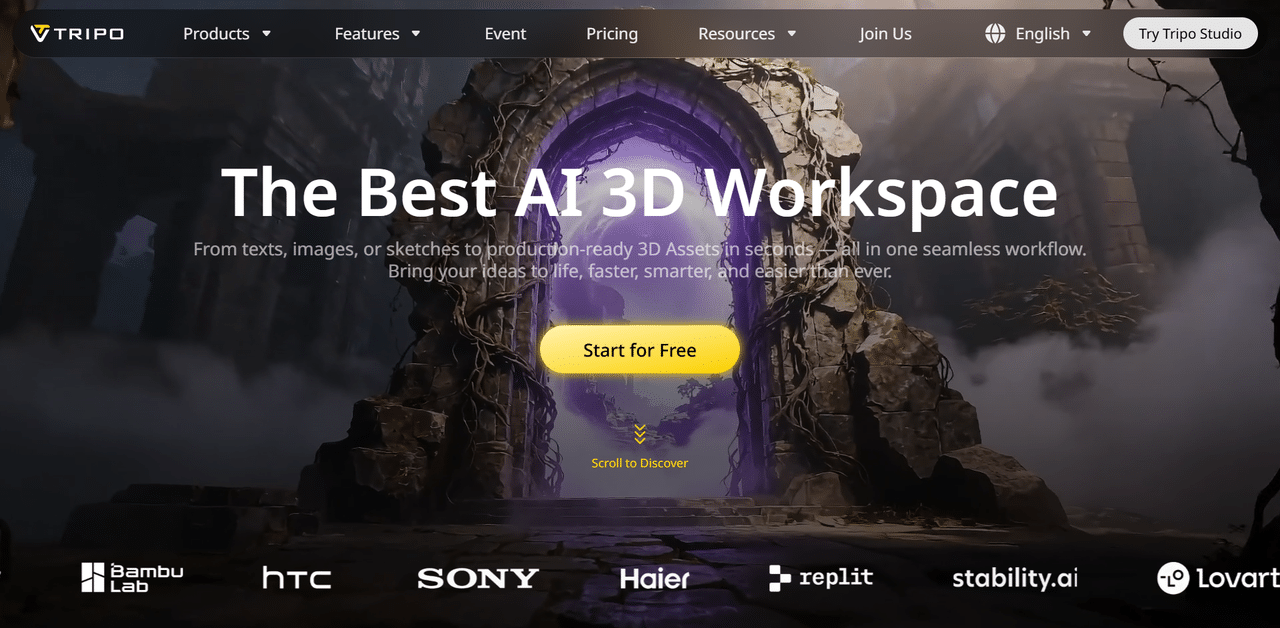
Task: Click the Bambu Lab partner logo
Action: 131,577
